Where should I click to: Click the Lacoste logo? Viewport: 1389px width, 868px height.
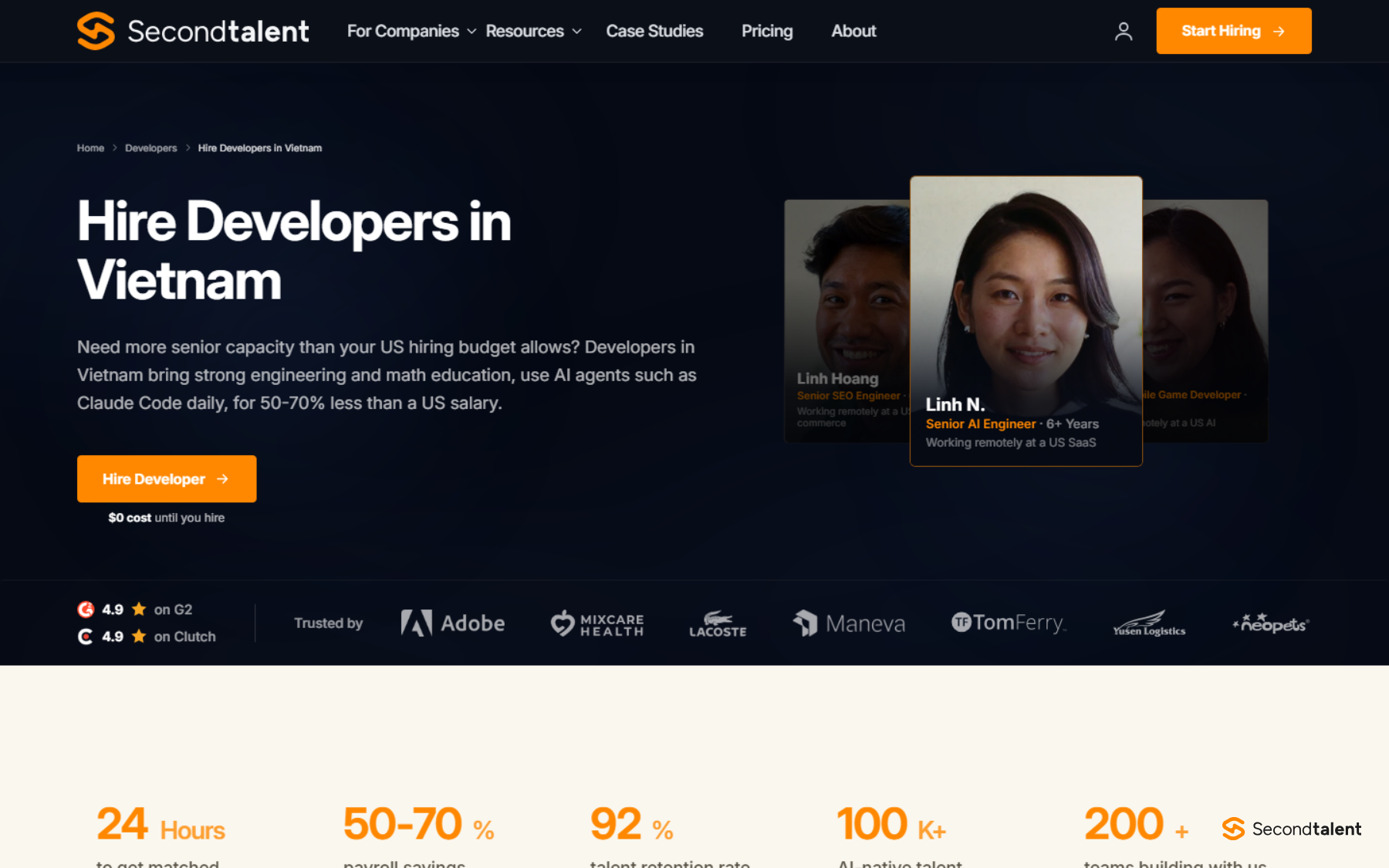point(718,623)
